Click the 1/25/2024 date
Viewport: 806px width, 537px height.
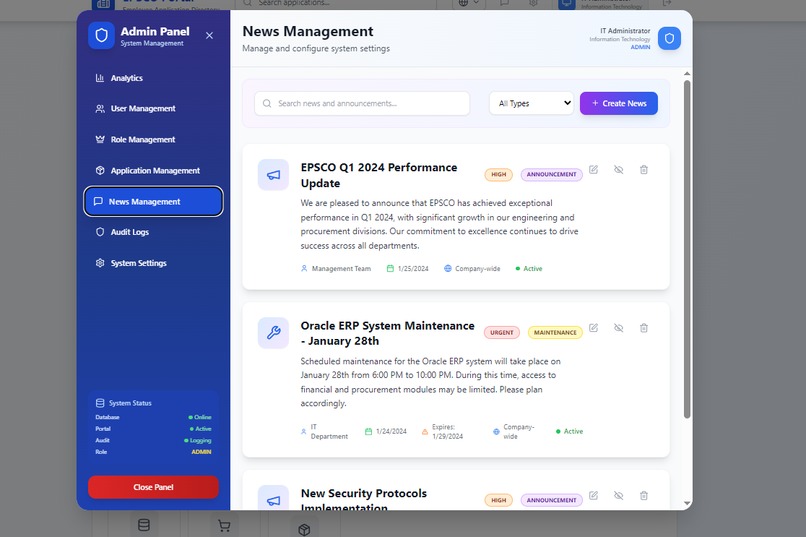click(413, 269)
